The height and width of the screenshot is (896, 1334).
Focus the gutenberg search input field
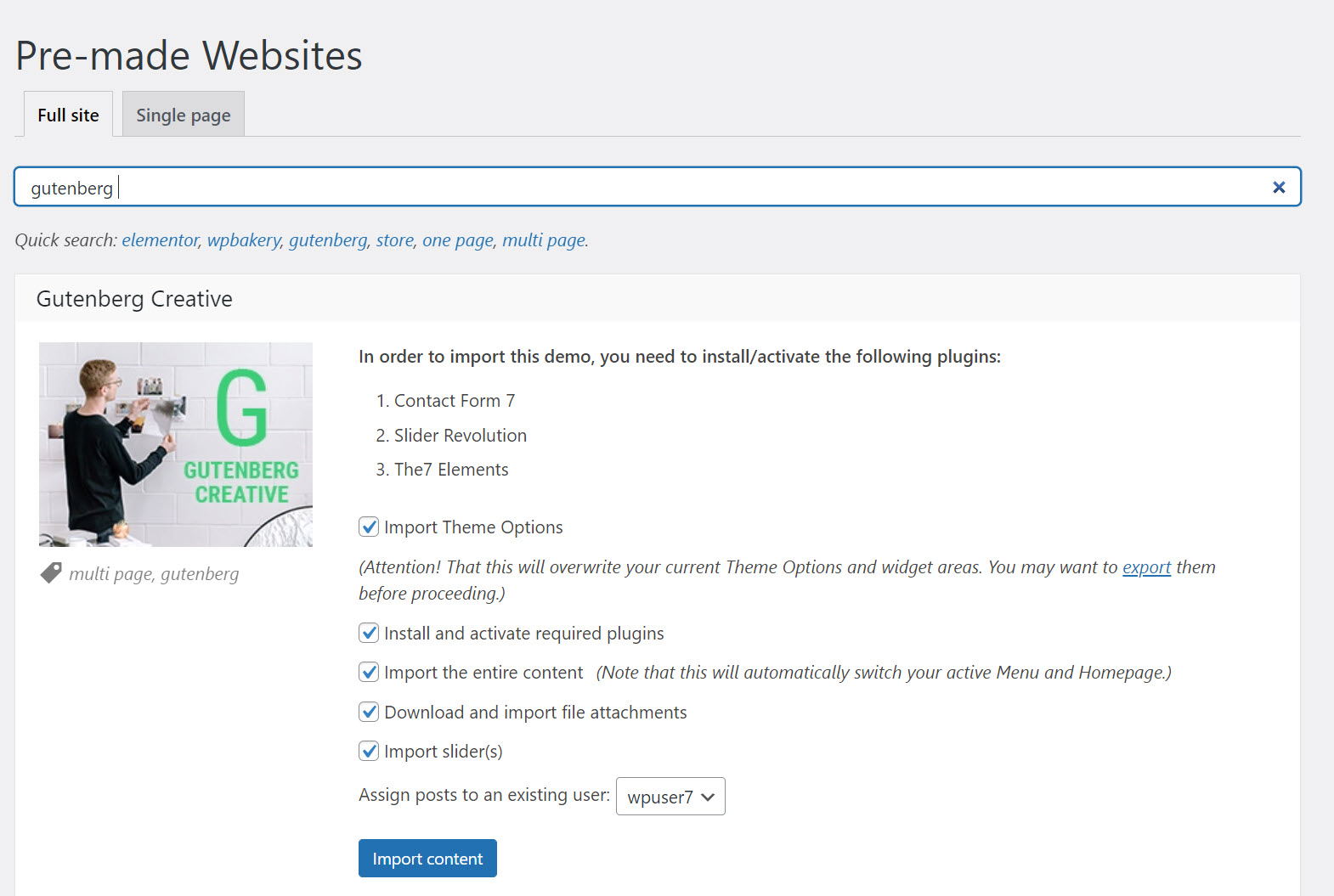[x=658, y=187]
